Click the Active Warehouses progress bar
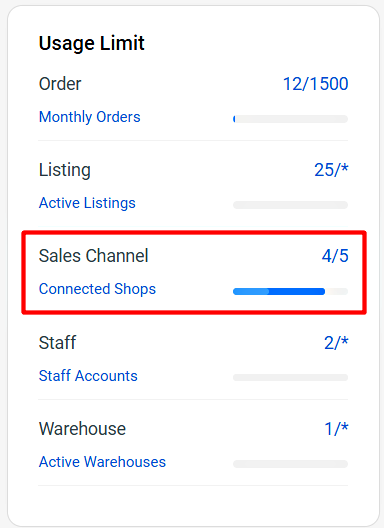The image size is (384, 528). pos(290,464)
